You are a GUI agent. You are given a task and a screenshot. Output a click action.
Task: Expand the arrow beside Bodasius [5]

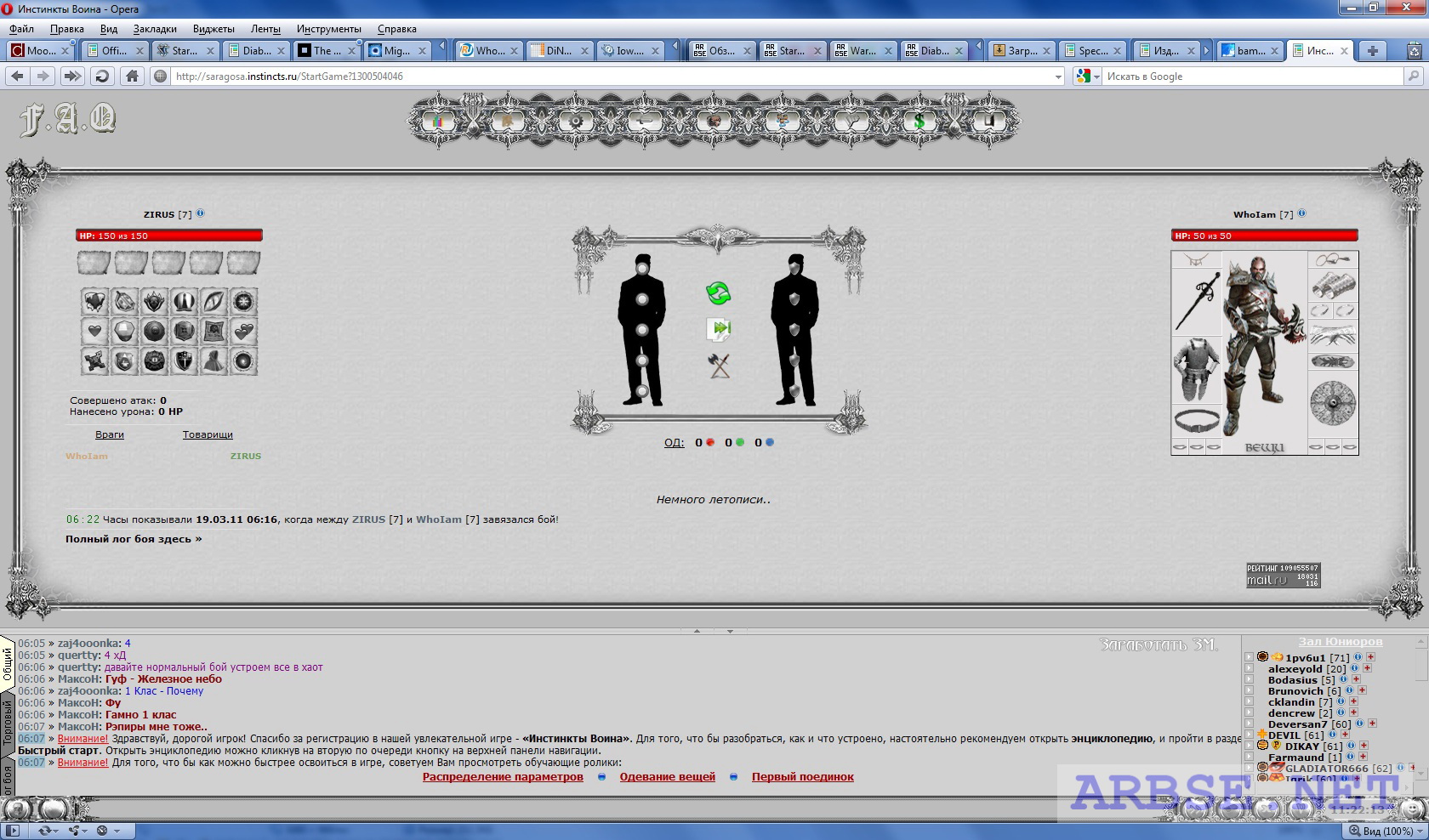(x=1249, y=679)
